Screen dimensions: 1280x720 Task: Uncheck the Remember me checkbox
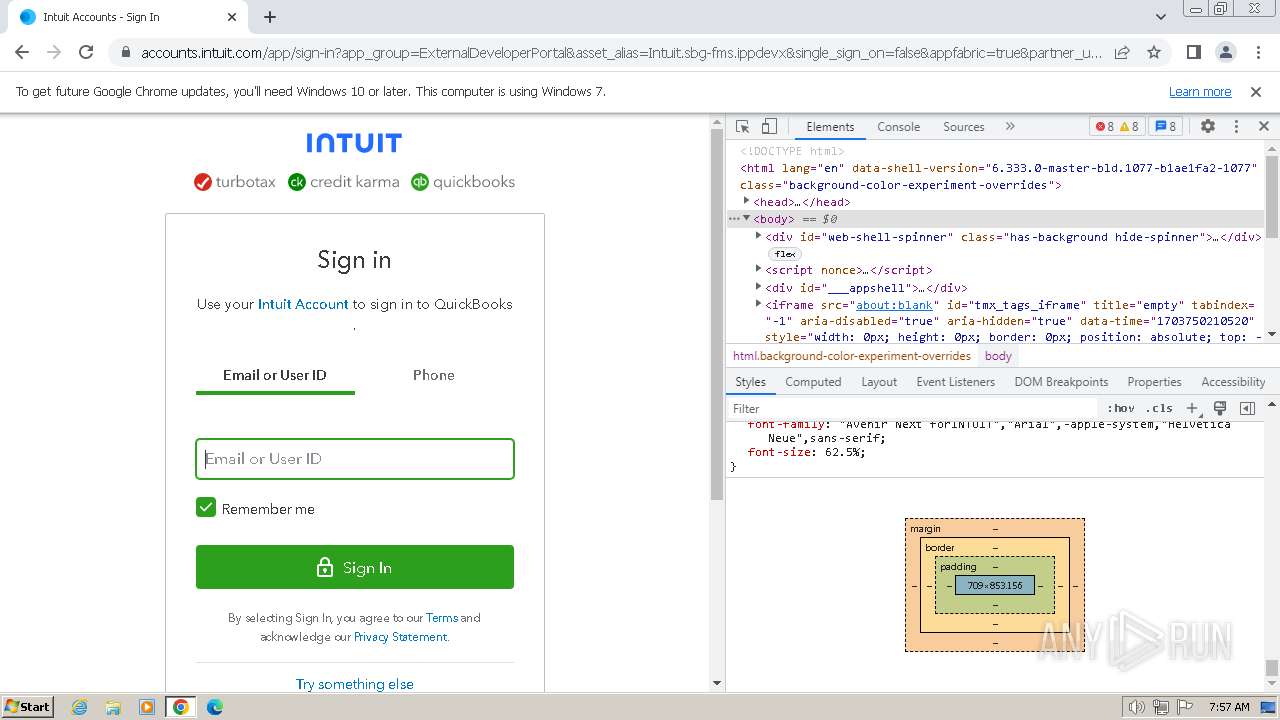point(206,507)
